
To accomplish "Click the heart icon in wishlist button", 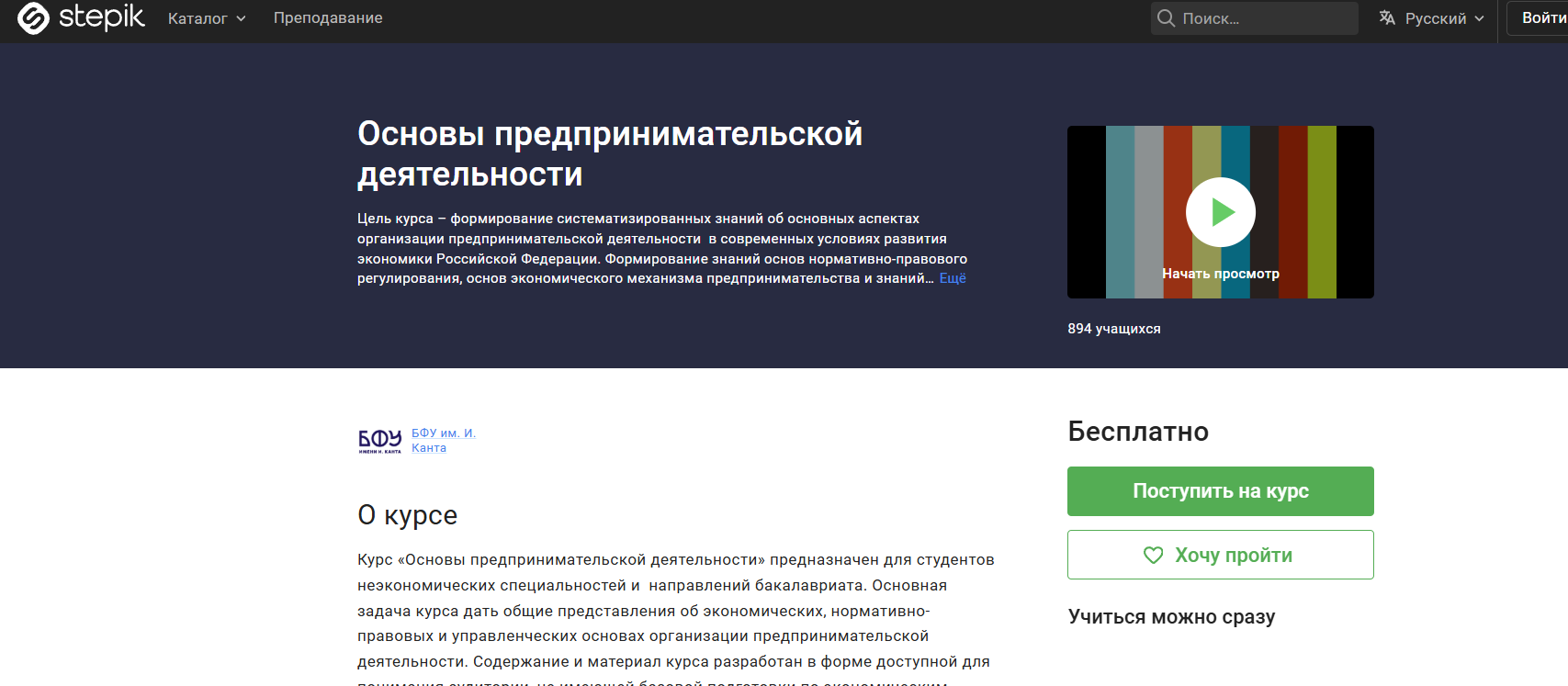I will point(1153,555).
